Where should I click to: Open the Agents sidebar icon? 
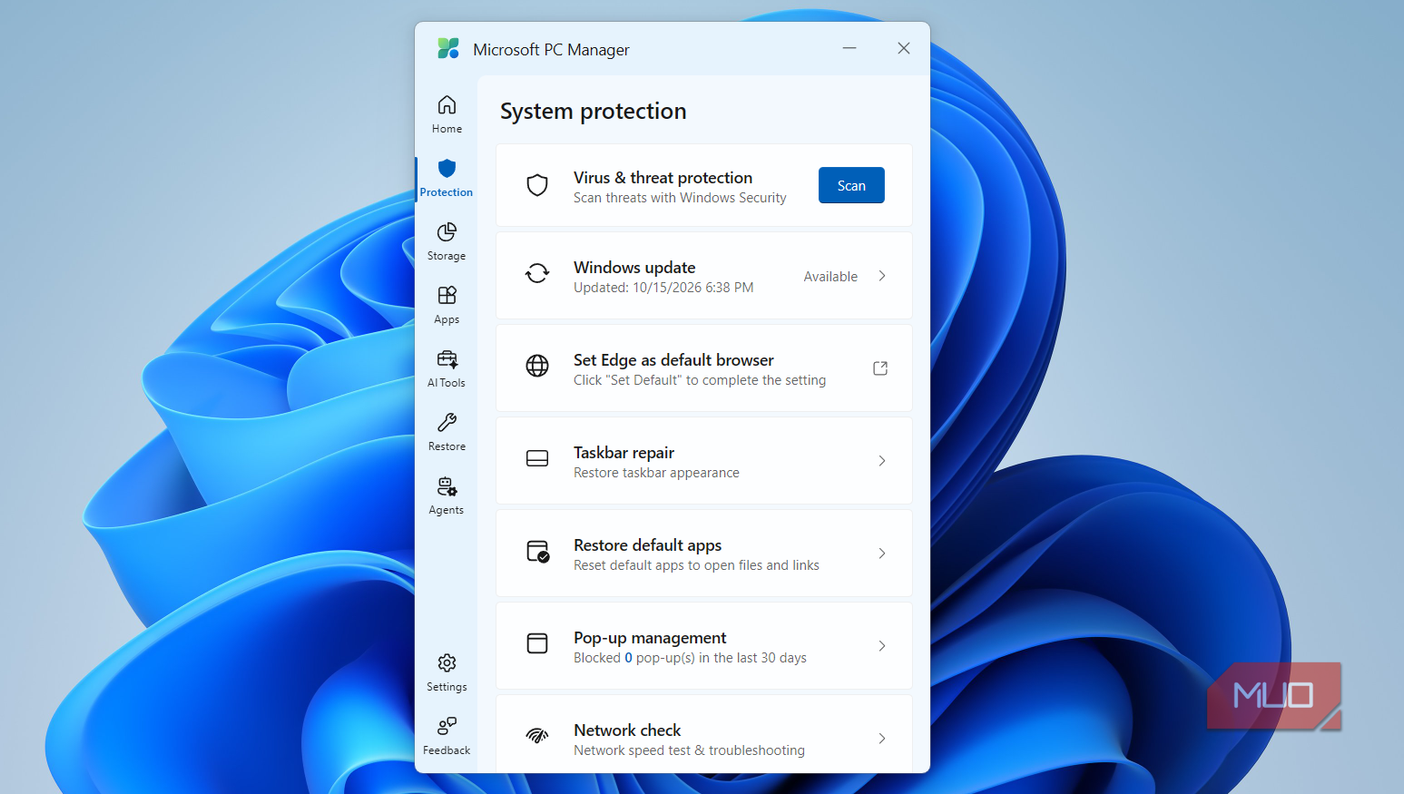point(447,486)
